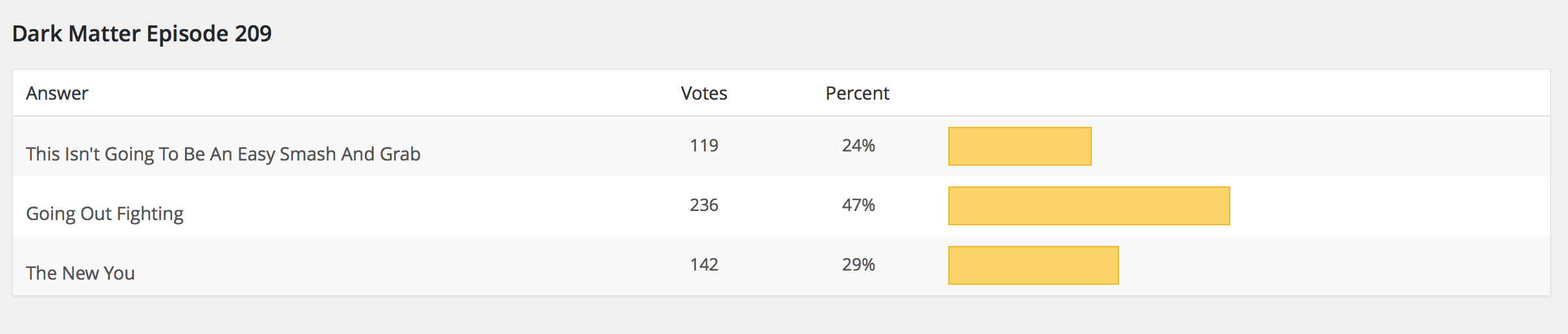Select 'The New You' answer text
Screen dimensions: 1568x334
coord(80,273)
